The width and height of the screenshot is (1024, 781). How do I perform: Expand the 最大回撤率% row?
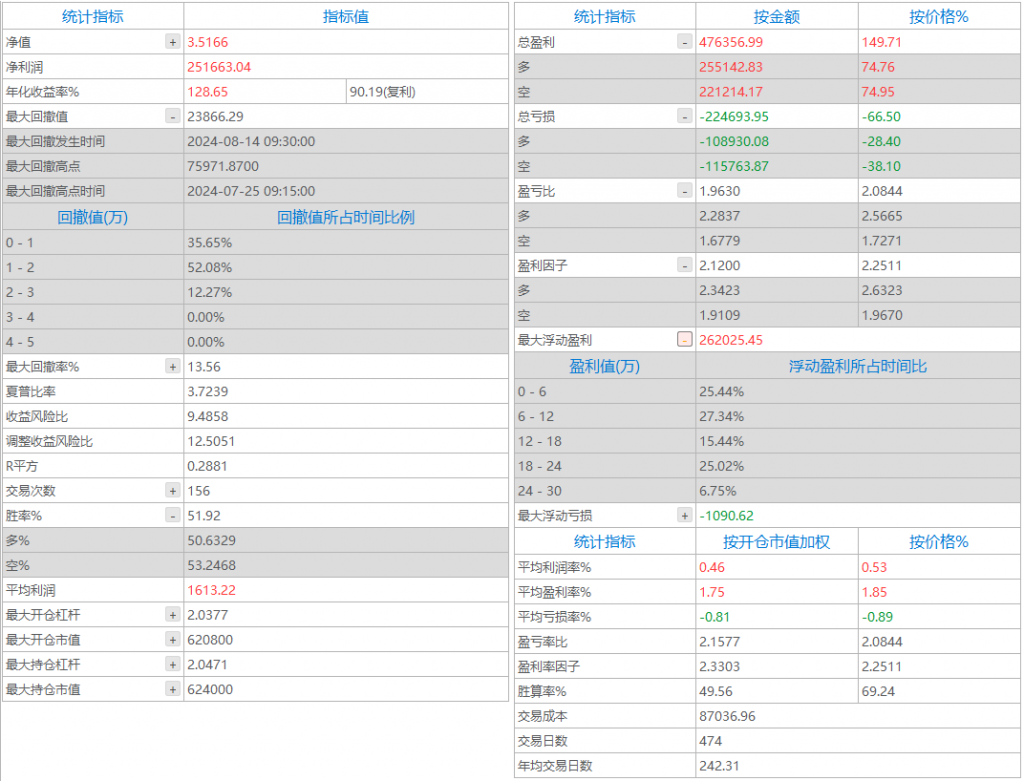173,367
